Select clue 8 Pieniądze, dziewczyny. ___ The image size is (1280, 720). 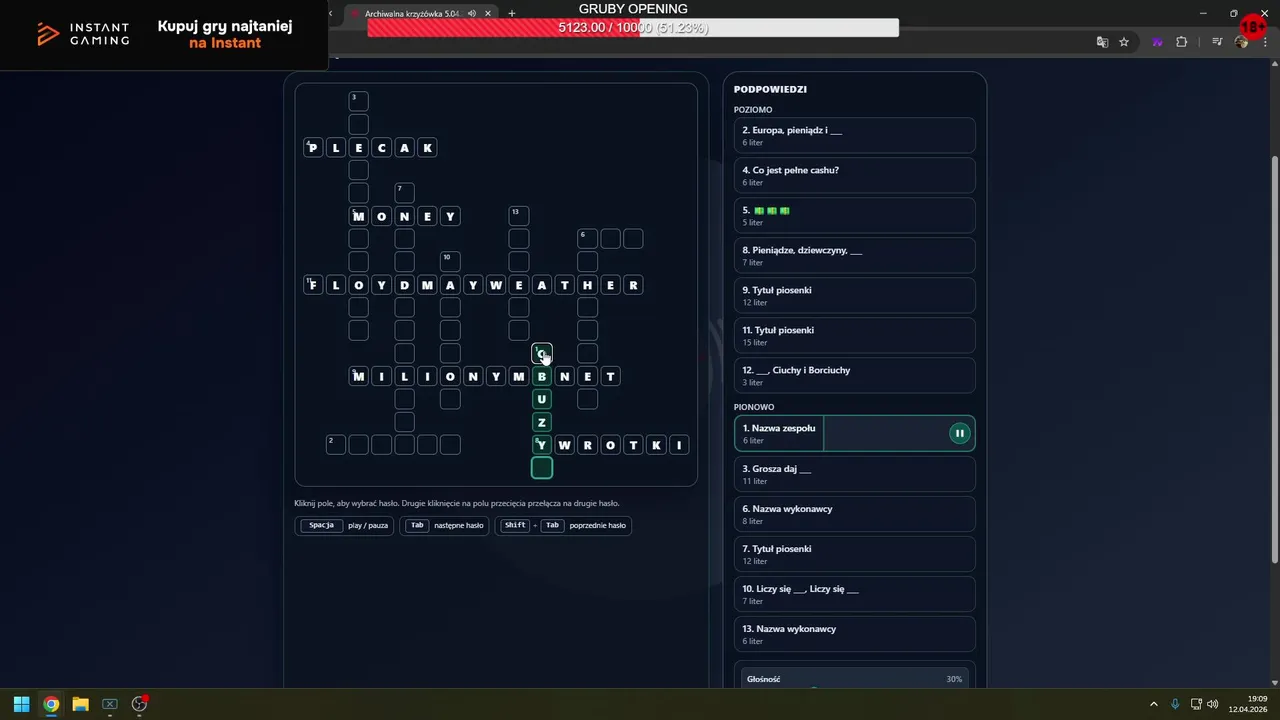tap(854, 256)
